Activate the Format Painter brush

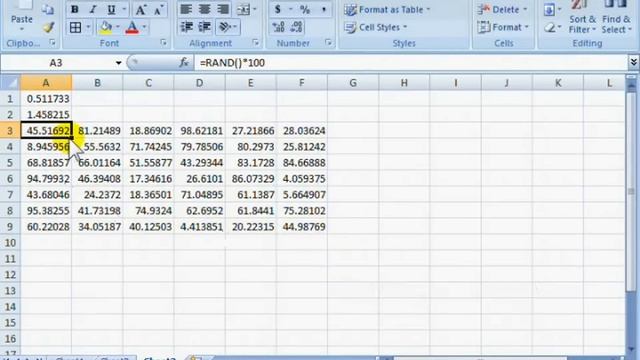tap(49, 27)
